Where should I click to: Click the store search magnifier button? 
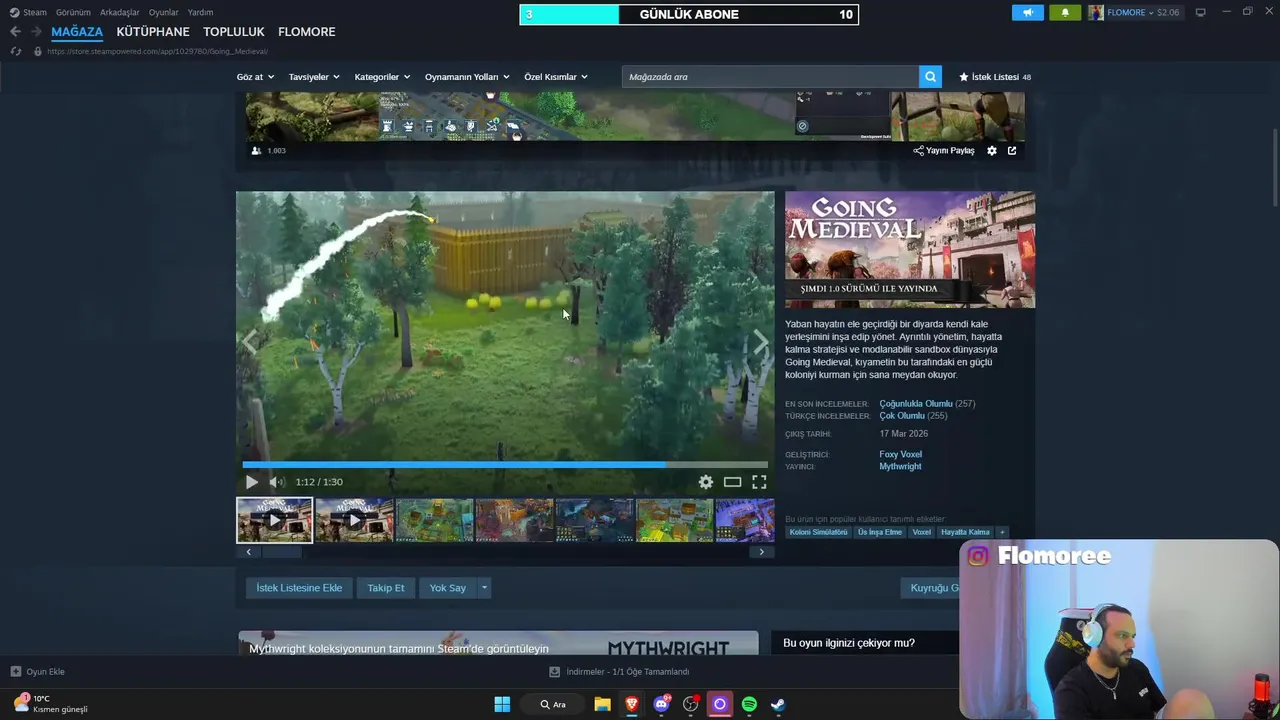pos(930,77)
